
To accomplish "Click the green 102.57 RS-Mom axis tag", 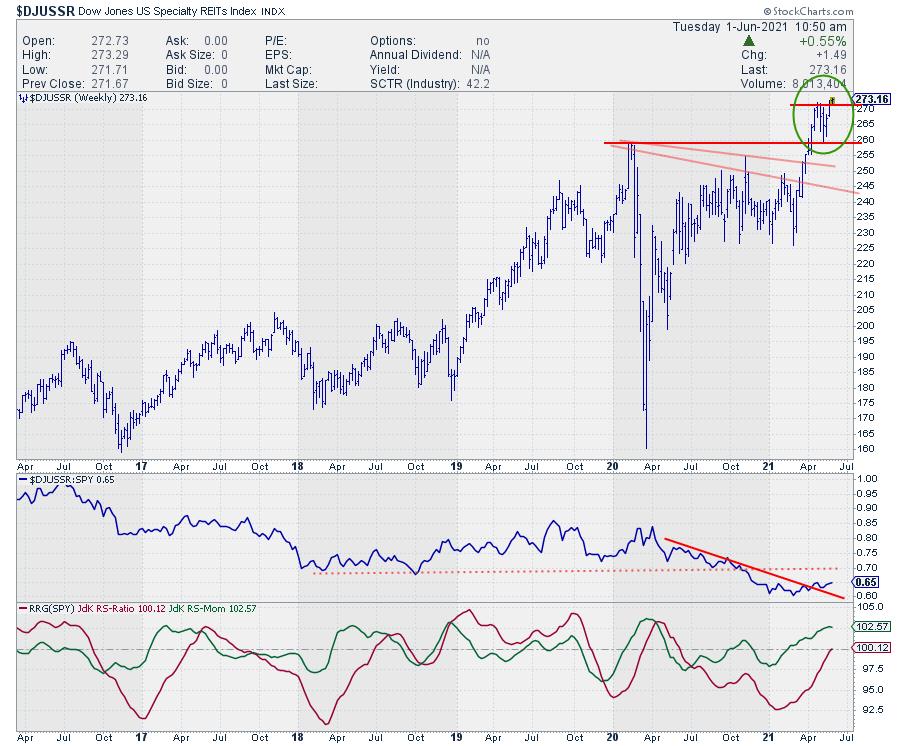I will pos(874,628).
